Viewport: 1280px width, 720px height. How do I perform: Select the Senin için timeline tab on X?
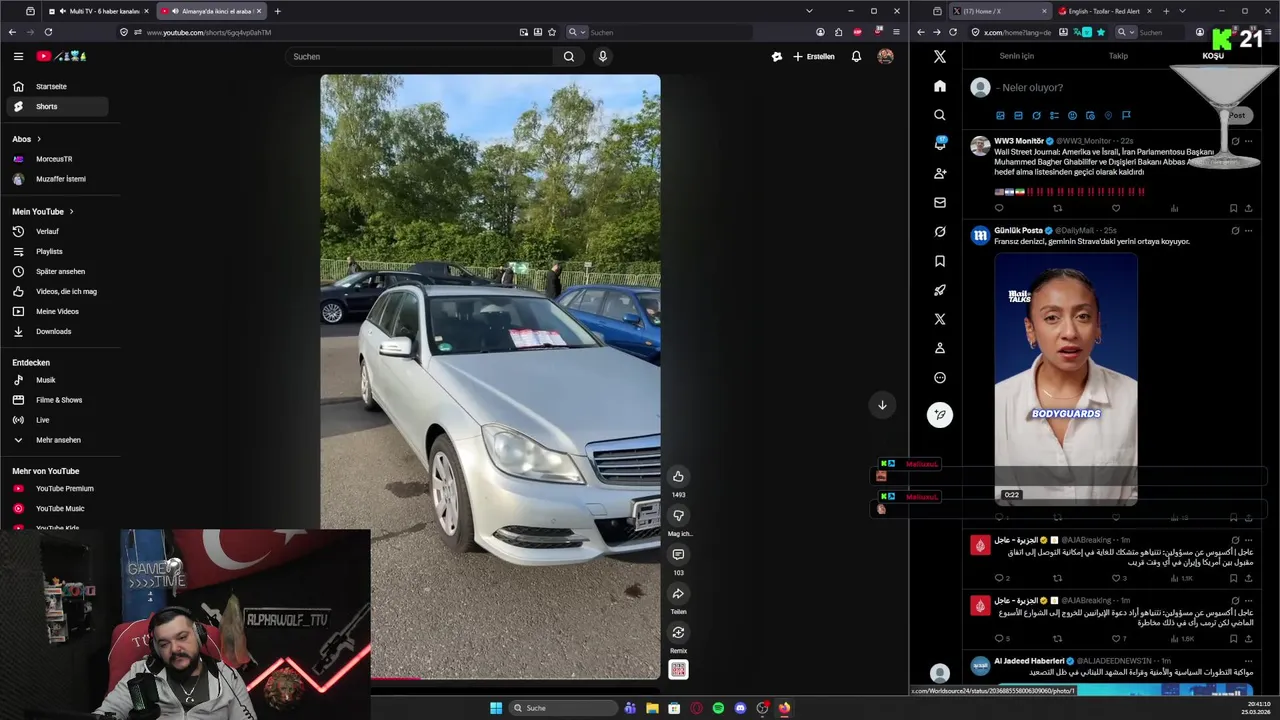[x=1016, y=56]
